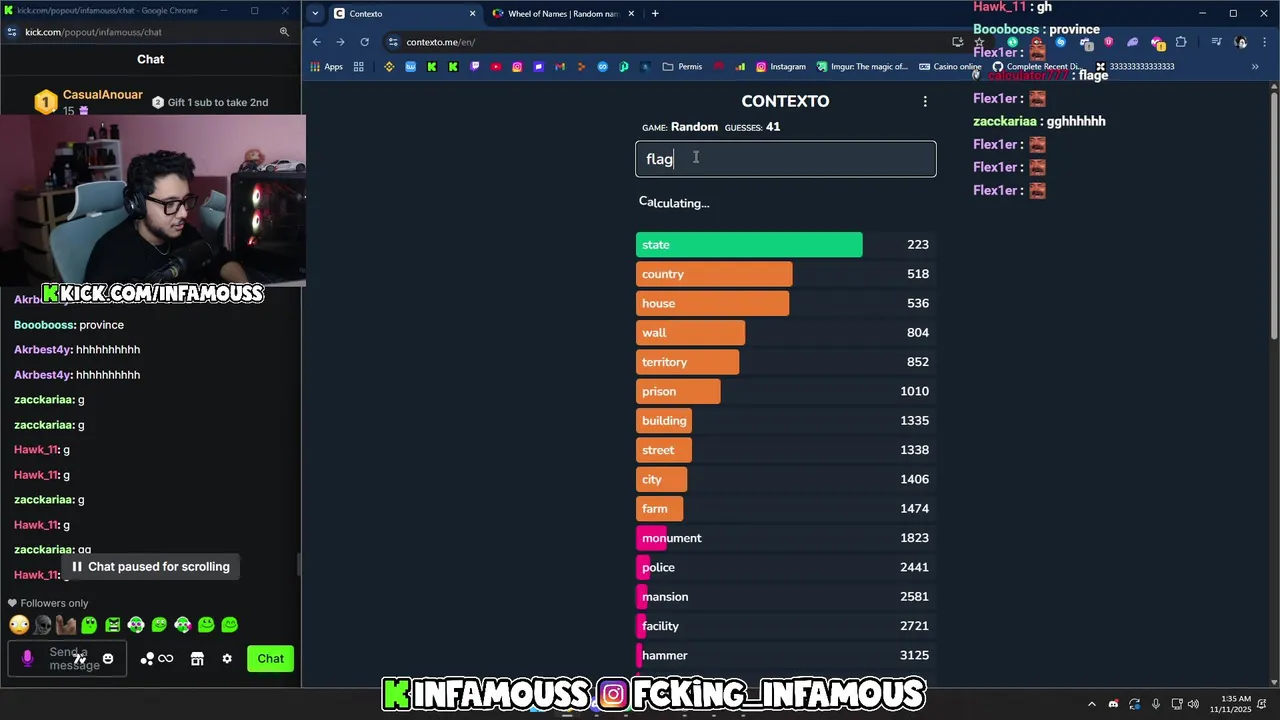Open the Chrome profile avatar

1241,42
